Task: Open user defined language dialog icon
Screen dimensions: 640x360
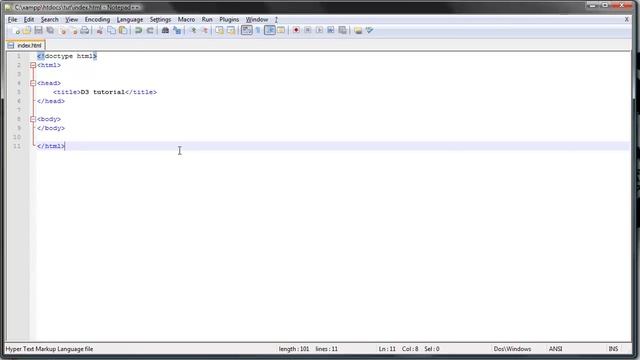Action: point(281,31)
